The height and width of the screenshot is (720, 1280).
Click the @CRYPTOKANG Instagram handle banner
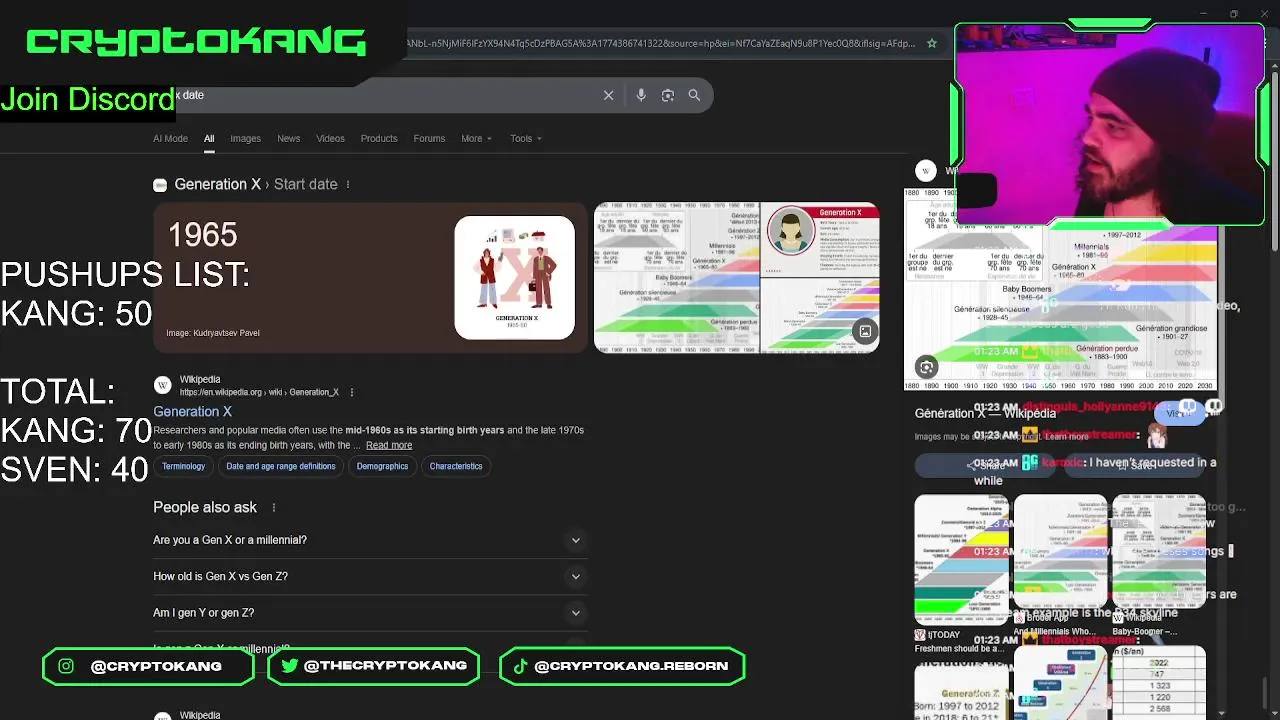[x=148, y=666]
